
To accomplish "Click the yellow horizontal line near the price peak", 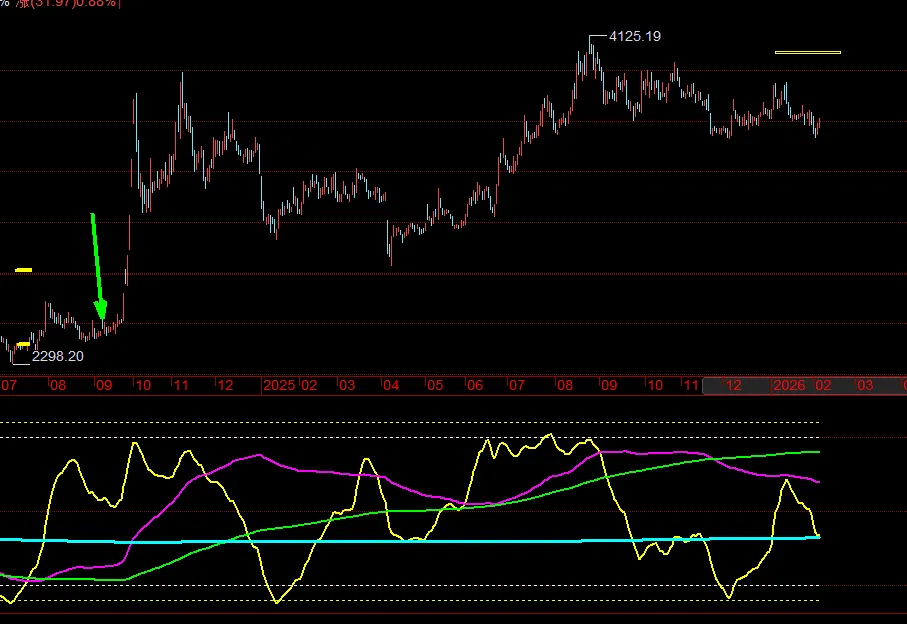I will click(808, 53).
